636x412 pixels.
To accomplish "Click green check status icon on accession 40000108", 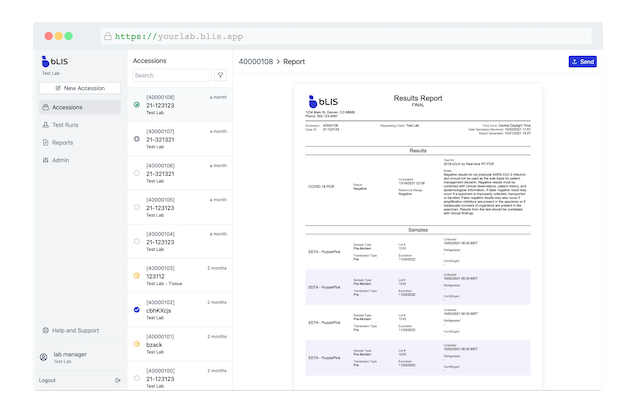I will tap(137, 104).
